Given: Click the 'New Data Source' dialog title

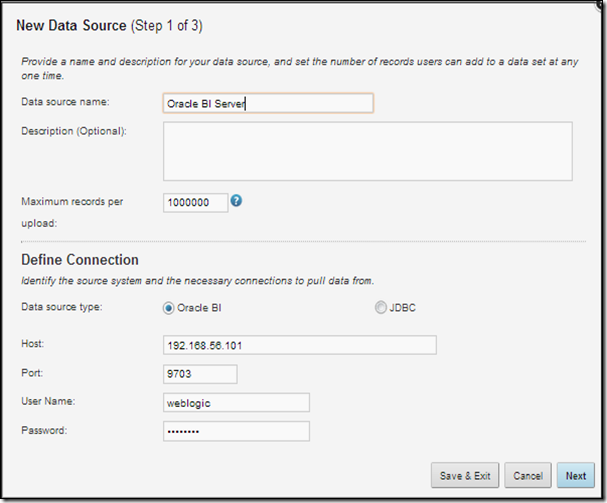Looking at the screenshot, I should [82, 24].
